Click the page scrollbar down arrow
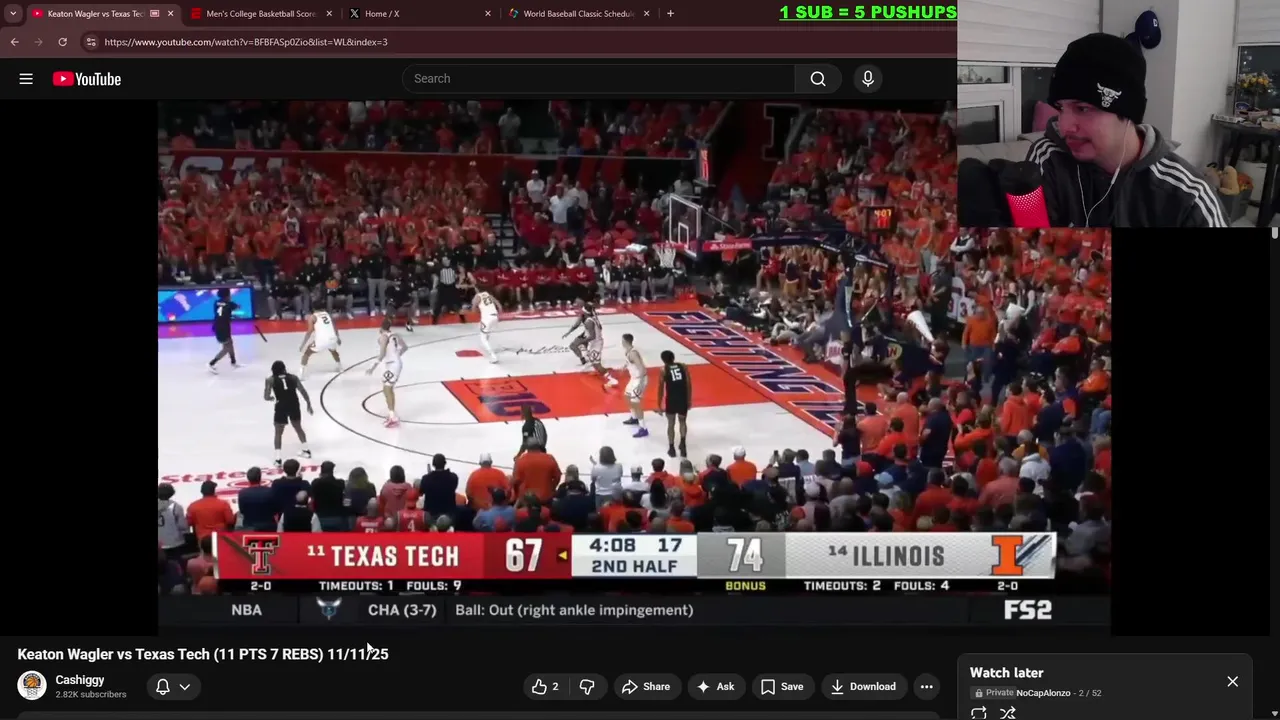The width and height of the screenshot is (1280, 720). pos(1274,714)
